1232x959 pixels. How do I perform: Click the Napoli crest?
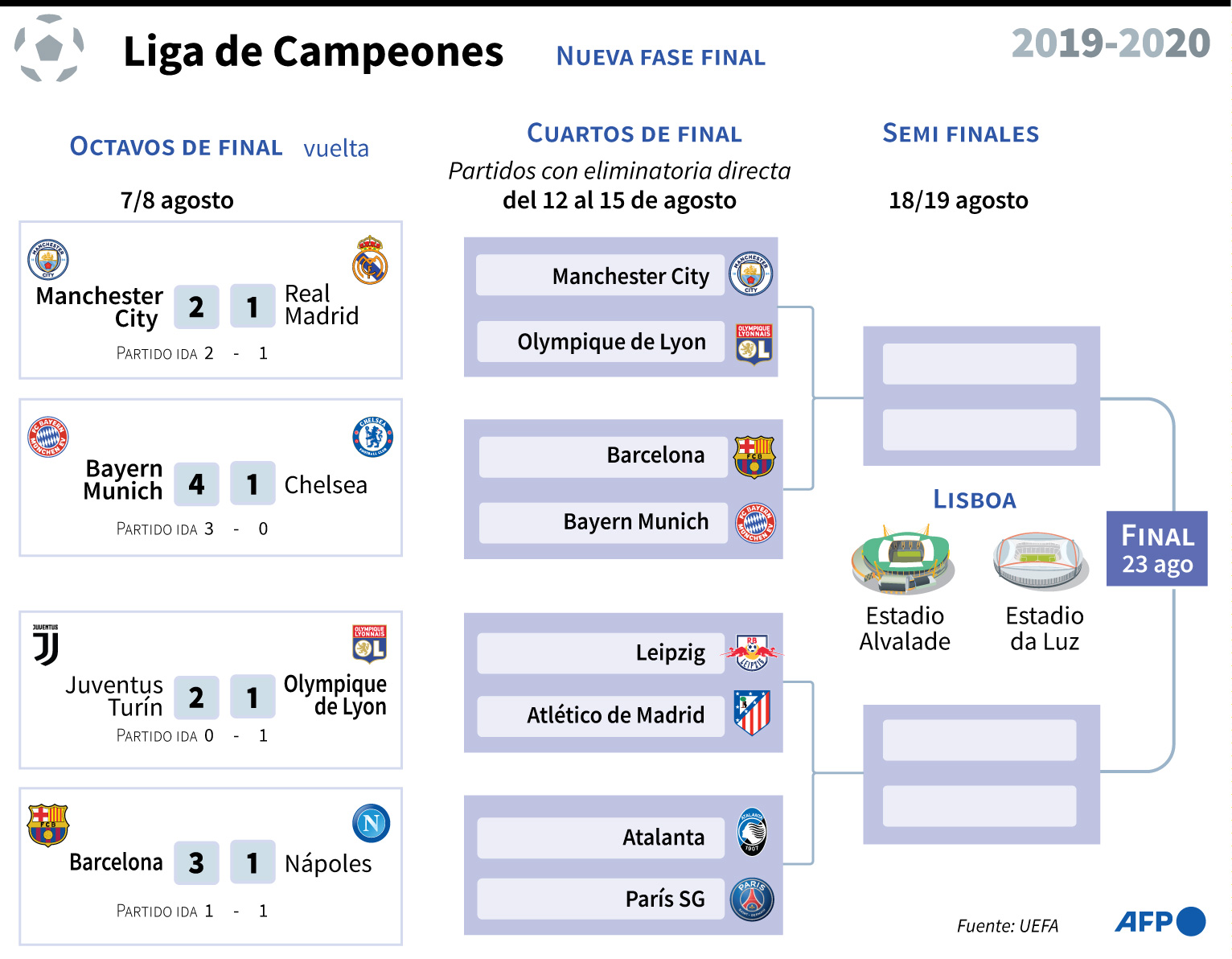click(372, 823)
